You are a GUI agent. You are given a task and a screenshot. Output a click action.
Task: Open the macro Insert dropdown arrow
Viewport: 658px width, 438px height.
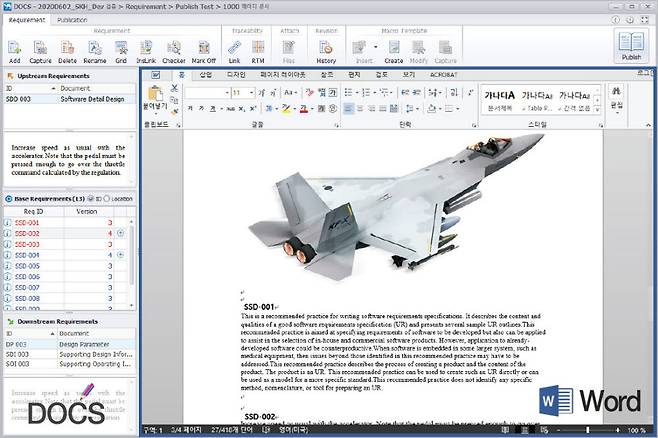pyautogui.click(x=375, y=47)
